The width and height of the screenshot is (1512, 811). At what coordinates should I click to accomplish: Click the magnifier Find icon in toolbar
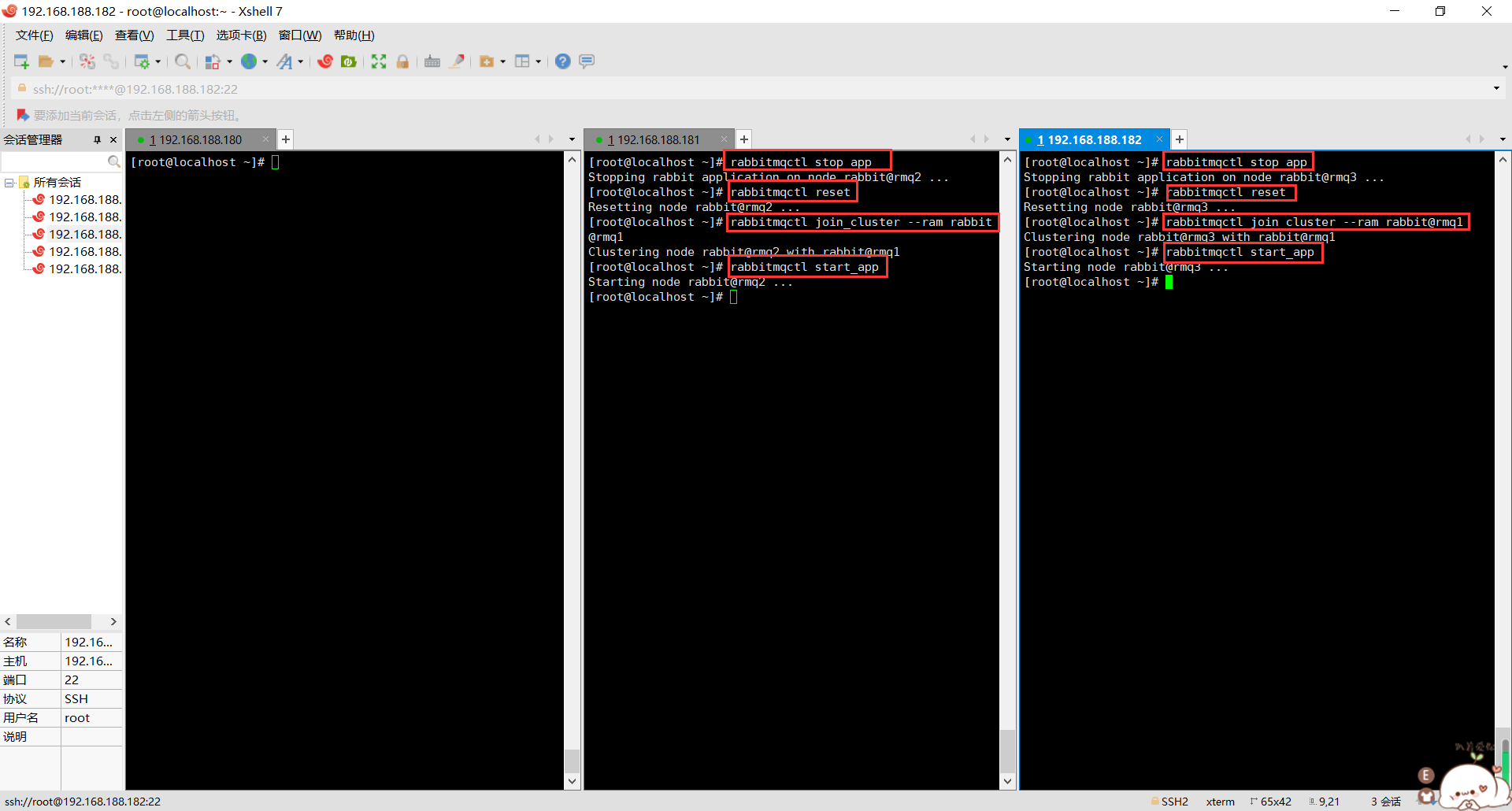pos(183,61)
